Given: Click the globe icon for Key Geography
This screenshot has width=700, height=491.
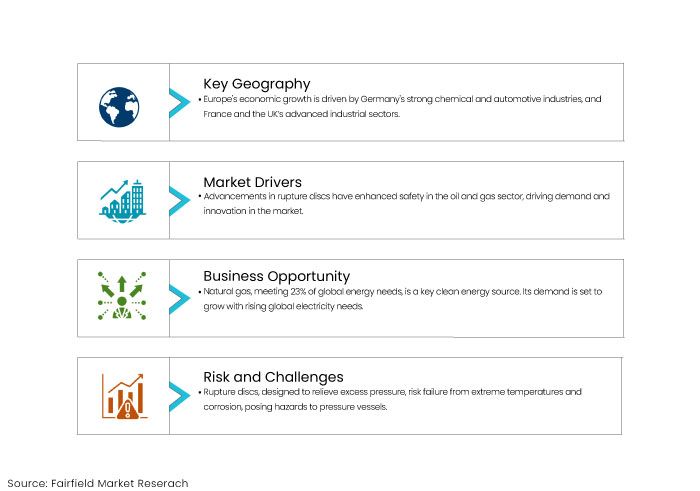Looking at the screenshot, I should tap(119, 107).
